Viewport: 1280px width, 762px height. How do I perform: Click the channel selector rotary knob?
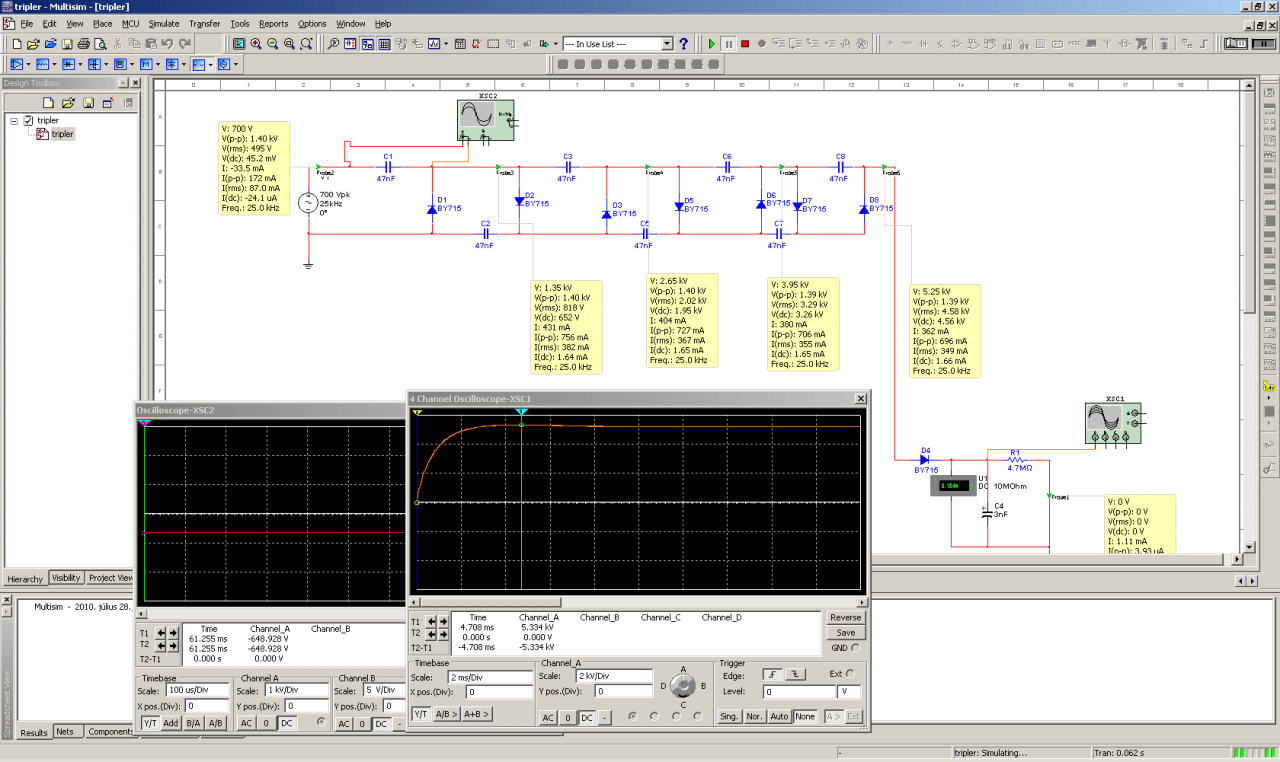pyautogui.click(x=684, y=685)
